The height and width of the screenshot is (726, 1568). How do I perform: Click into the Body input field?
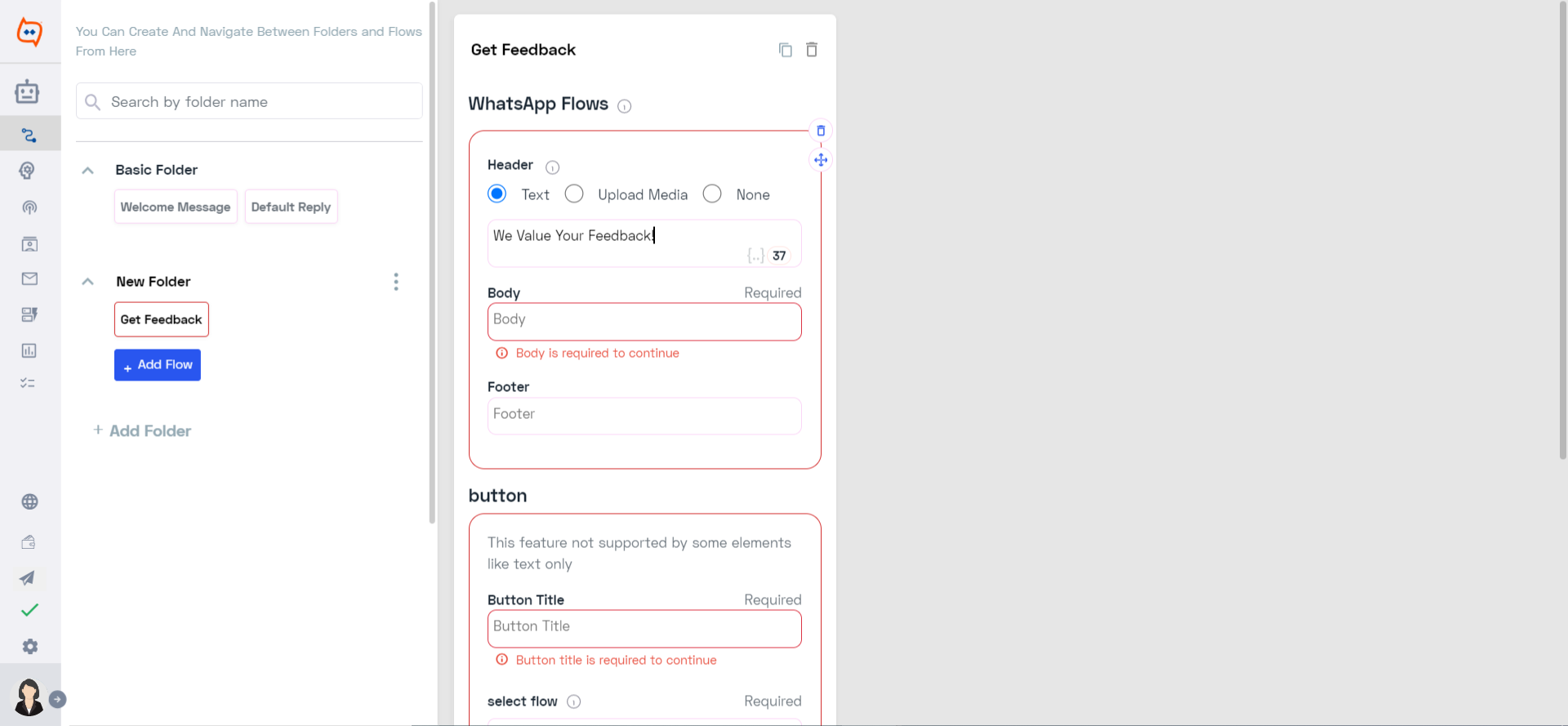(644, 322)
